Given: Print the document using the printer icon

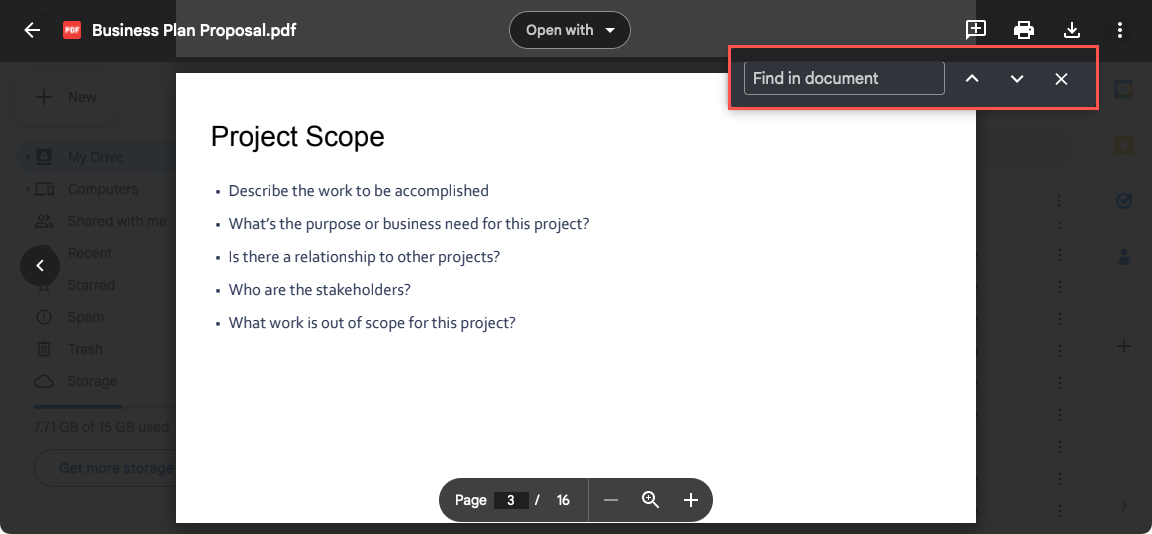Looking at the screenshot, I should pos(1023,30).
